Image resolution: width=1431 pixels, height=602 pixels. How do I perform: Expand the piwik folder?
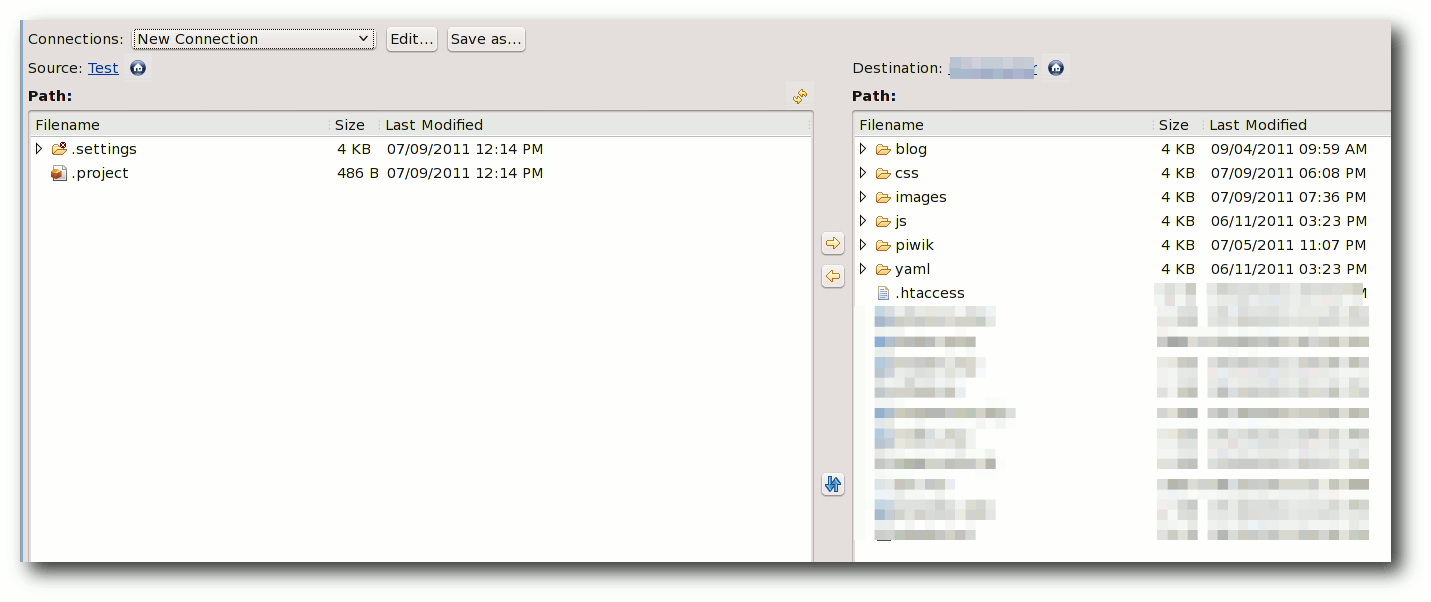863,245
